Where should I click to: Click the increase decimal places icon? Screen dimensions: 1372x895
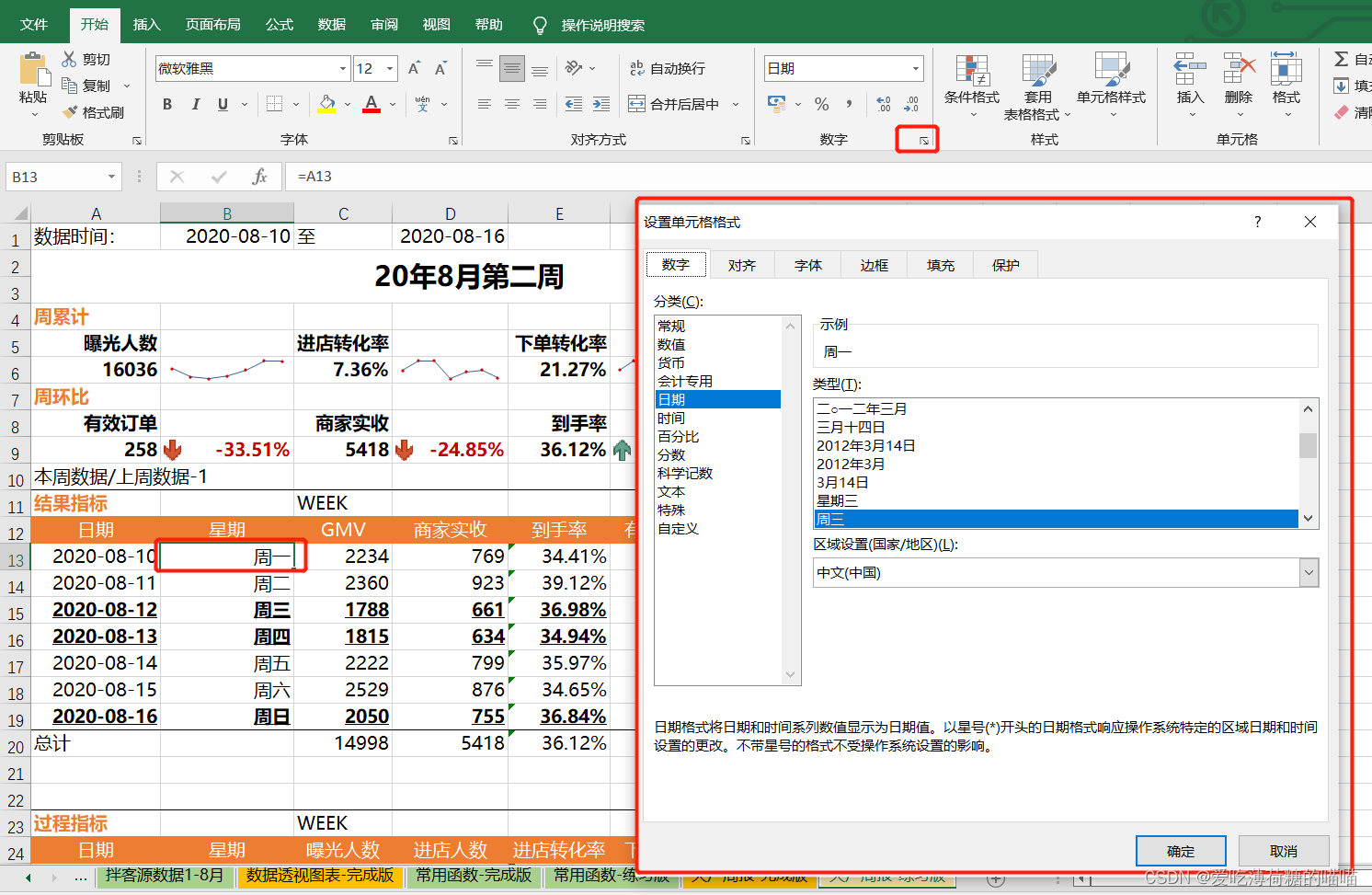pos(884,104)
